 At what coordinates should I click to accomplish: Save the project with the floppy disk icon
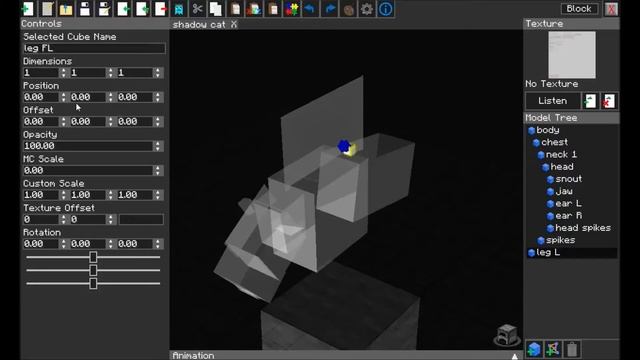85,9
